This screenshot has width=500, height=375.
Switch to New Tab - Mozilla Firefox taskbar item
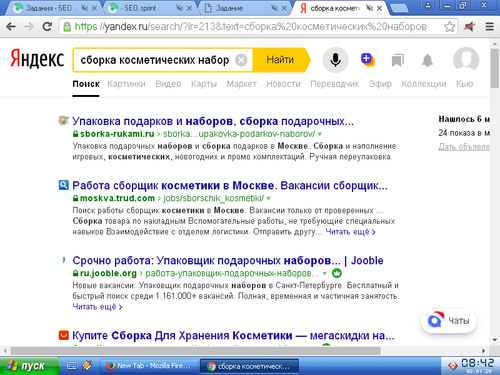[148, 366]
